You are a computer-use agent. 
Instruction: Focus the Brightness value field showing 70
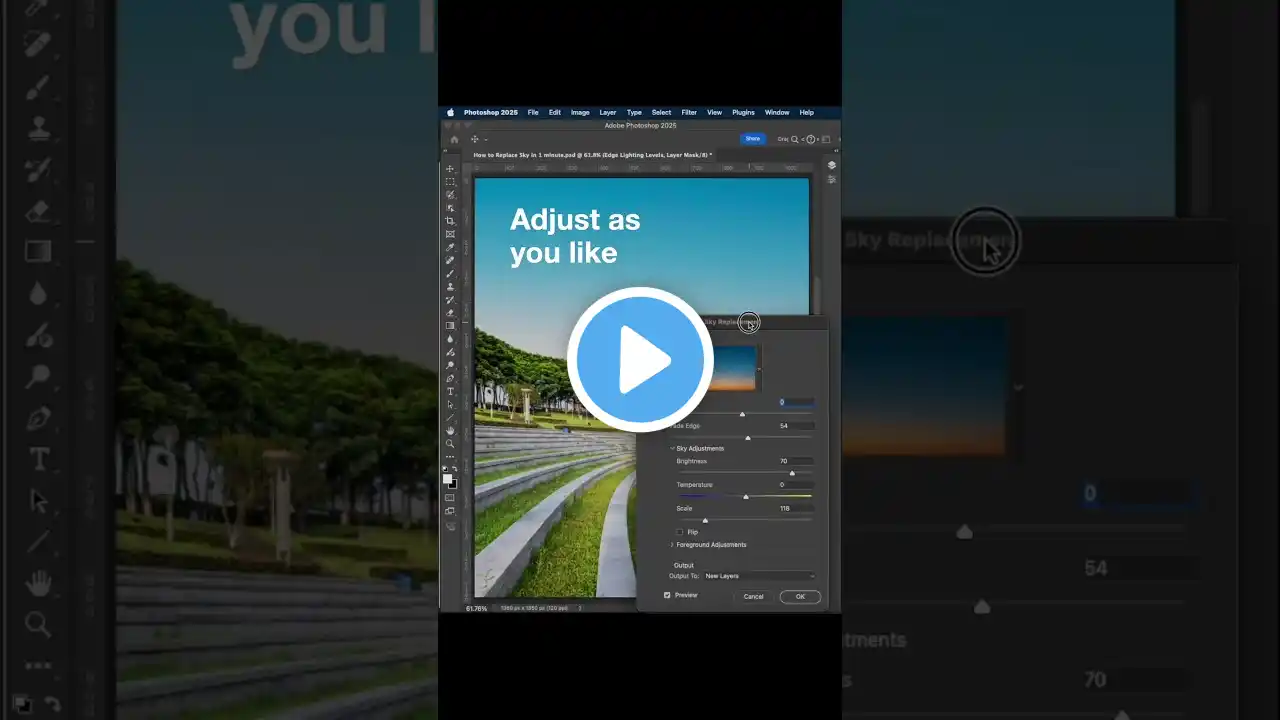[796, 461]
